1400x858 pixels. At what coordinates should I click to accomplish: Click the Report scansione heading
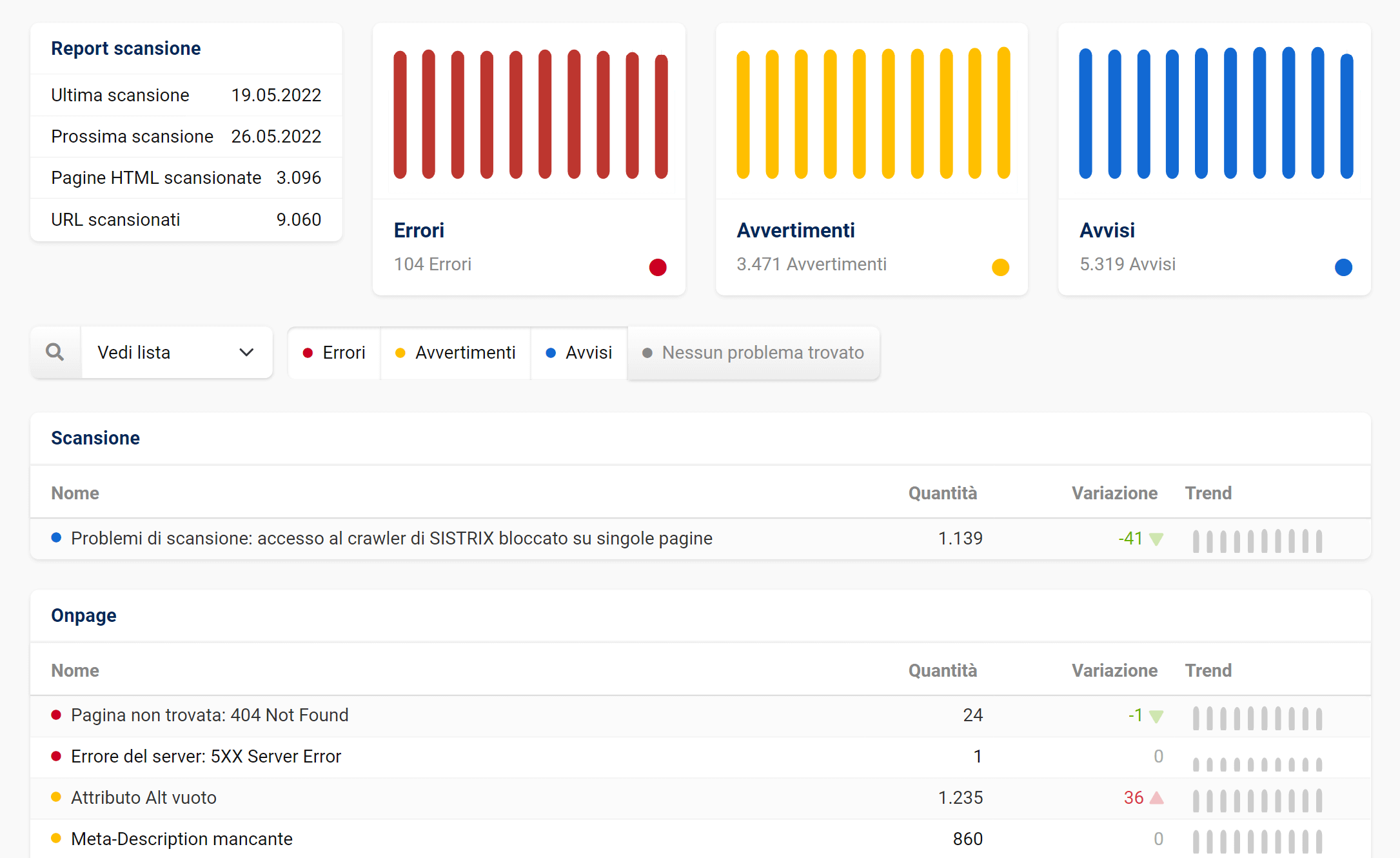tap(126, 48)
